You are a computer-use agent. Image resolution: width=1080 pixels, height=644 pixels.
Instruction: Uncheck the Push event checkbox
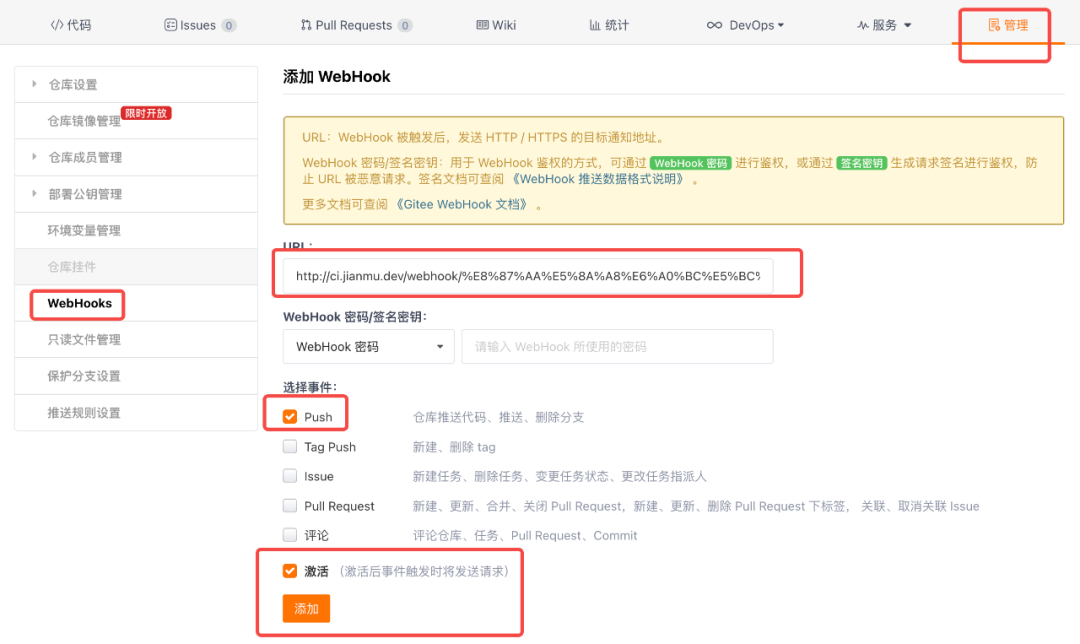290,417
